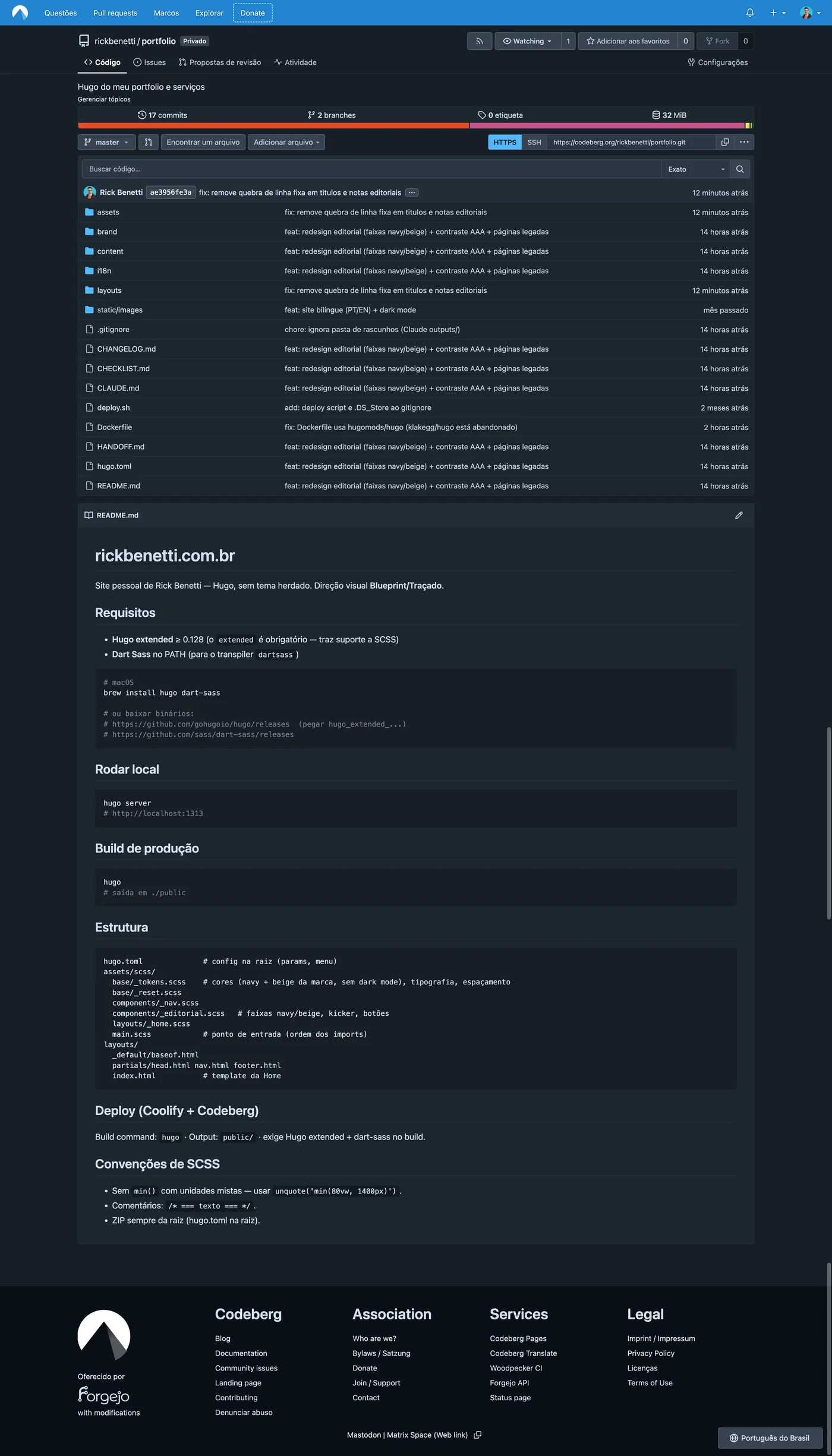Viewport: 832px width, 1456px height.
Task: Expand the create new plus menu
Action: tap(777, 12)
